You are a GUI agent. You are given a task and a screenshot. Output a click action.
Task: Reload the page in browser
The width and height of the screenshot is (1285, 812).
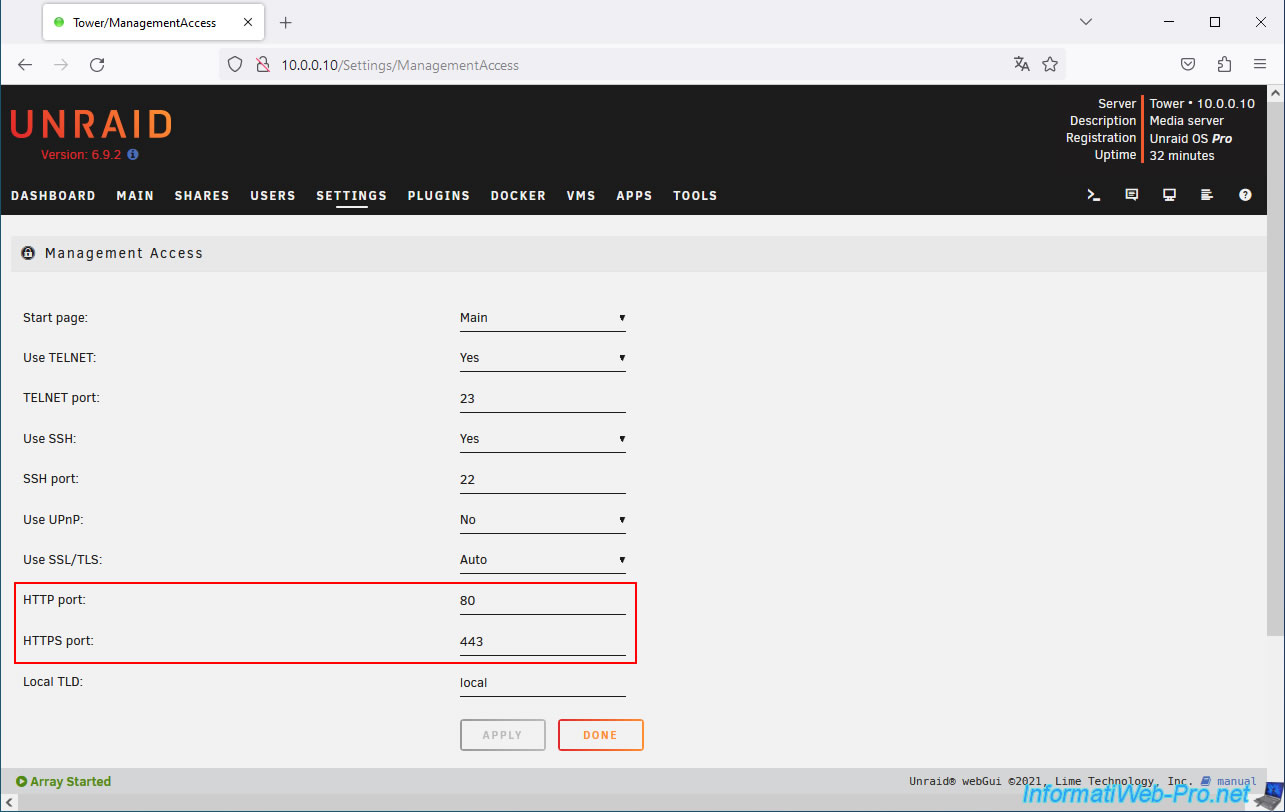tap(97, 65)
